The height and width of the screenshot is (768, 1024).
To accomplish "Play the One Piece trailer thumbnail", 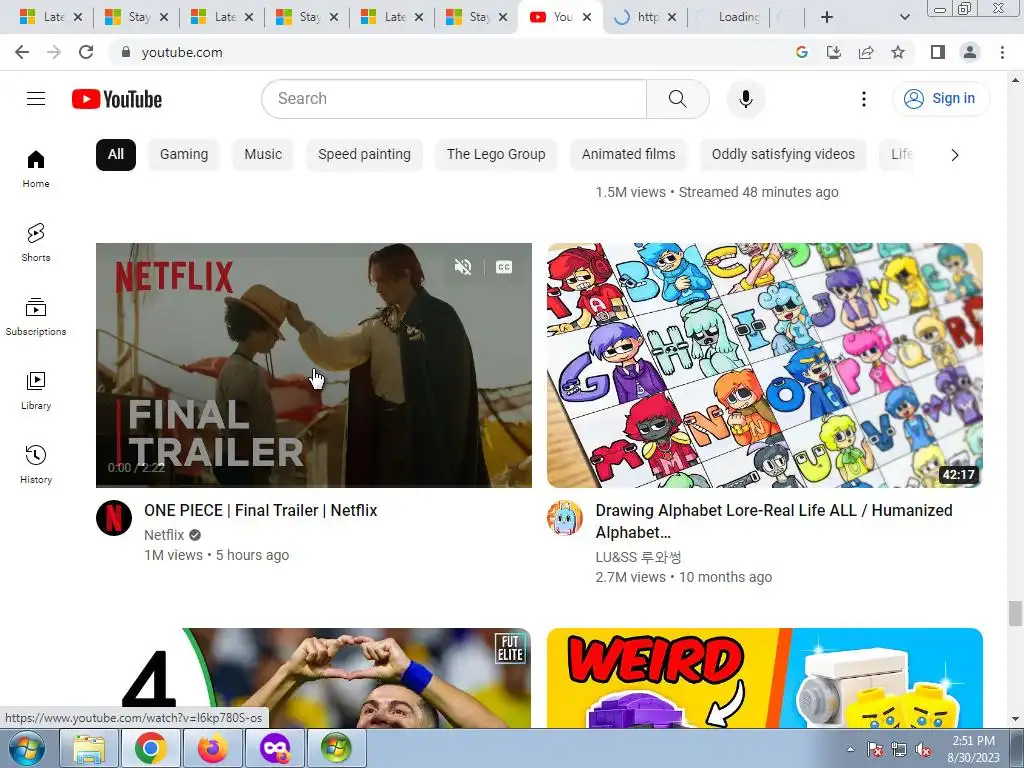I will 313,365.
